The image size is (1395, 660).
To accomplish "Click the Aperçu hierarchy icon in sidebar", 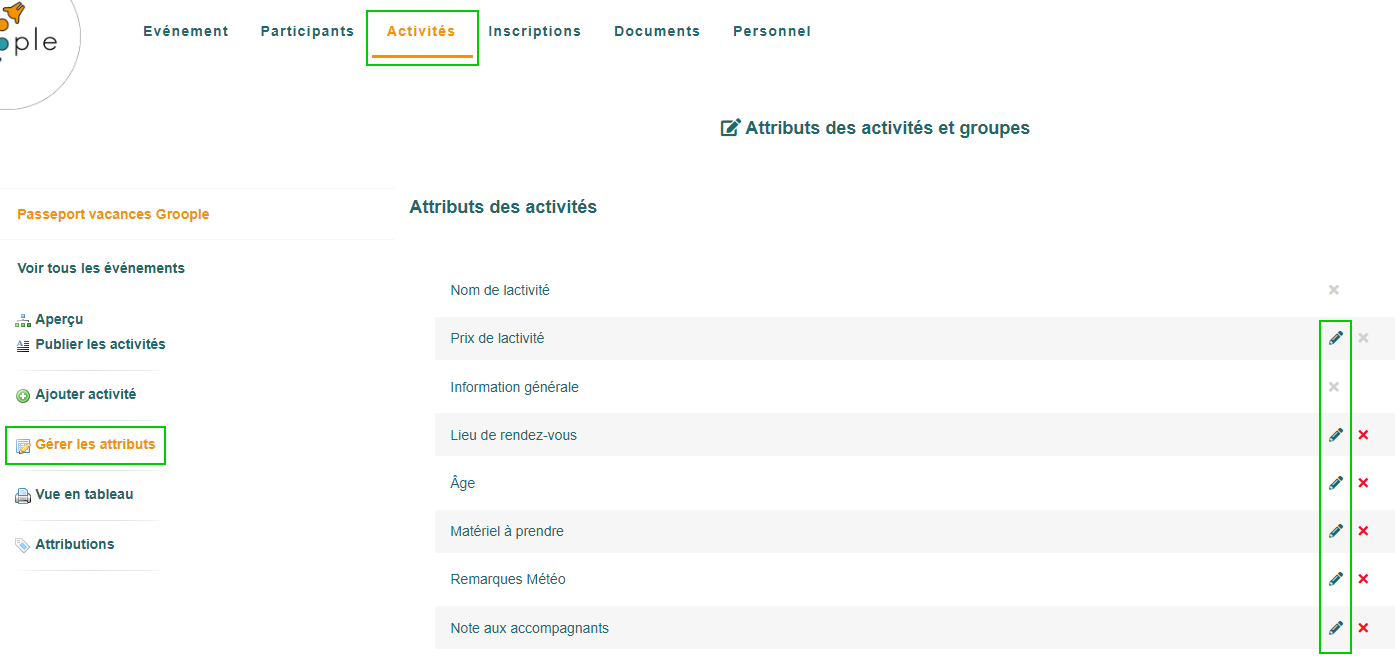I will (x=23, y=321).
